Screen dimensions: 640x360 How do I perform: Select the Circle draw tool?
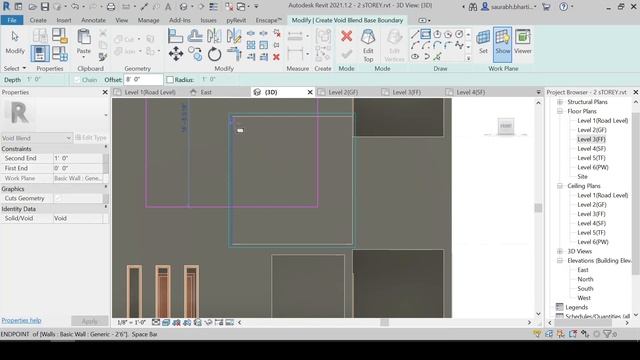459,34
